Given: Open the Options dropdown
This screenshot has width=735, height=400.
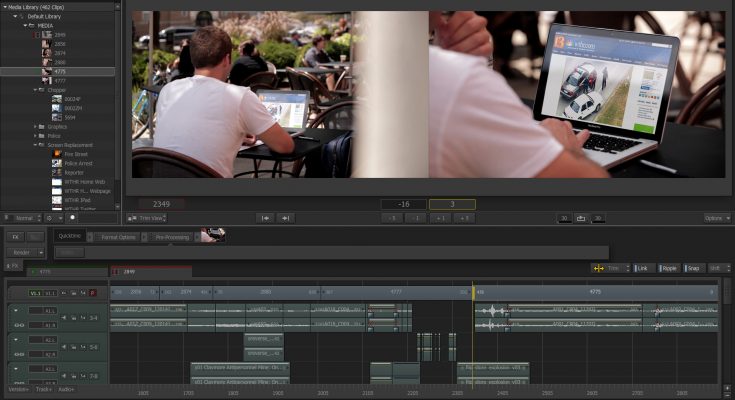Looking at the screenshot, I should point(717,218).
